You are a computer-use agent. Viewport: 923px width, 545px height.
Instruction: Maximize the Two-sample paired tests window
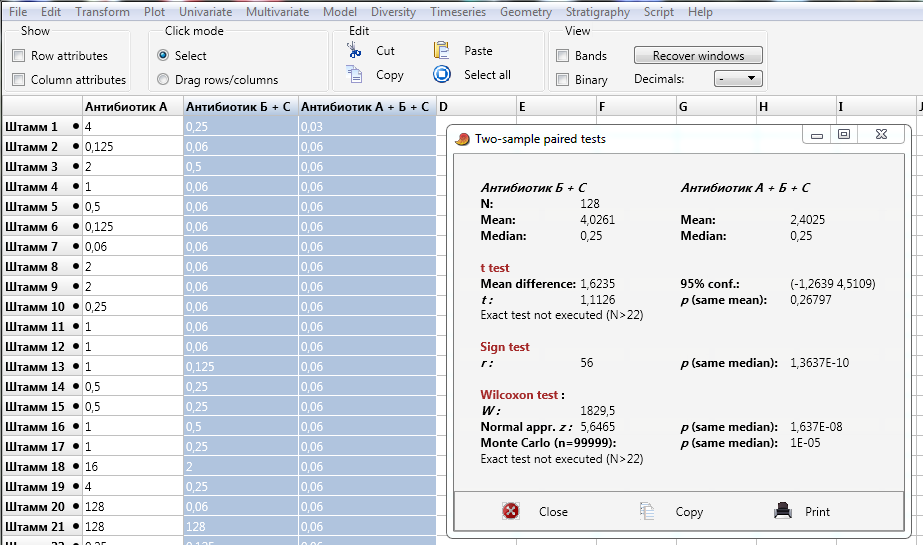844,135
